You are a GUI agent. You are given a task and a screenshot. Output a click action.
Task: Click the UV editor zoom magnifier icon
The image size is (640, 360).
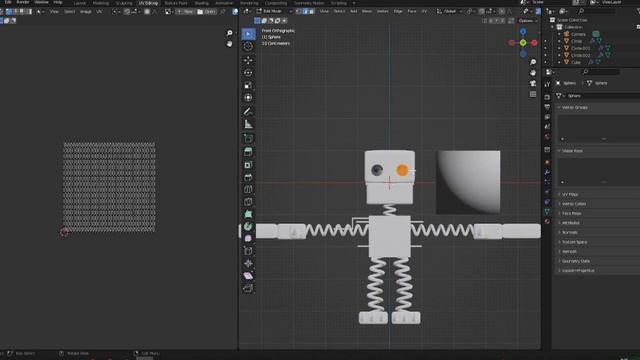(229, 33)
